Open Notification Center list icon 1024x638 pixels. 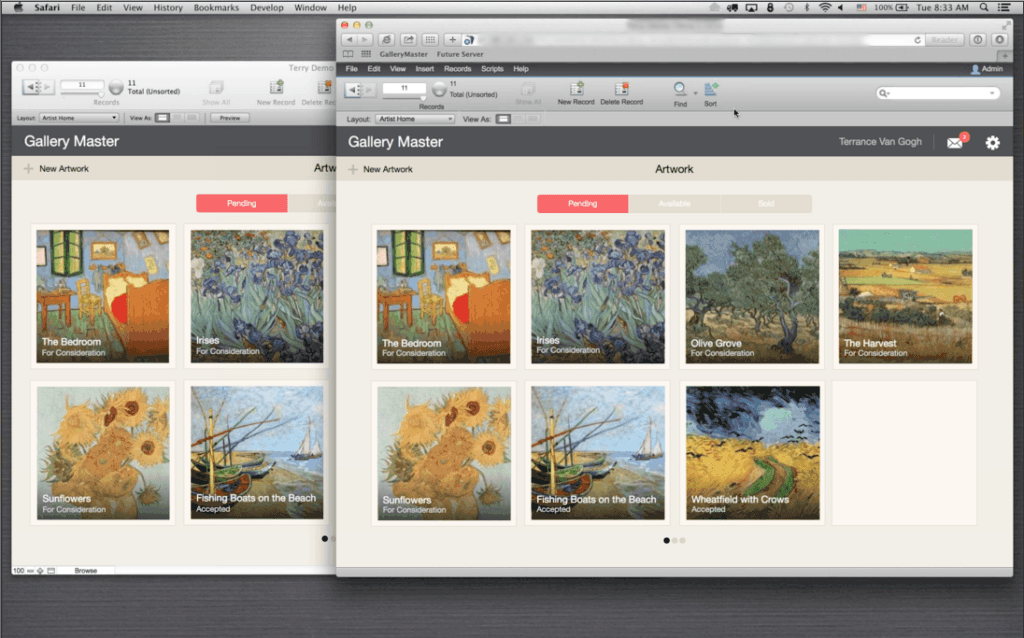pos(1004,8)
